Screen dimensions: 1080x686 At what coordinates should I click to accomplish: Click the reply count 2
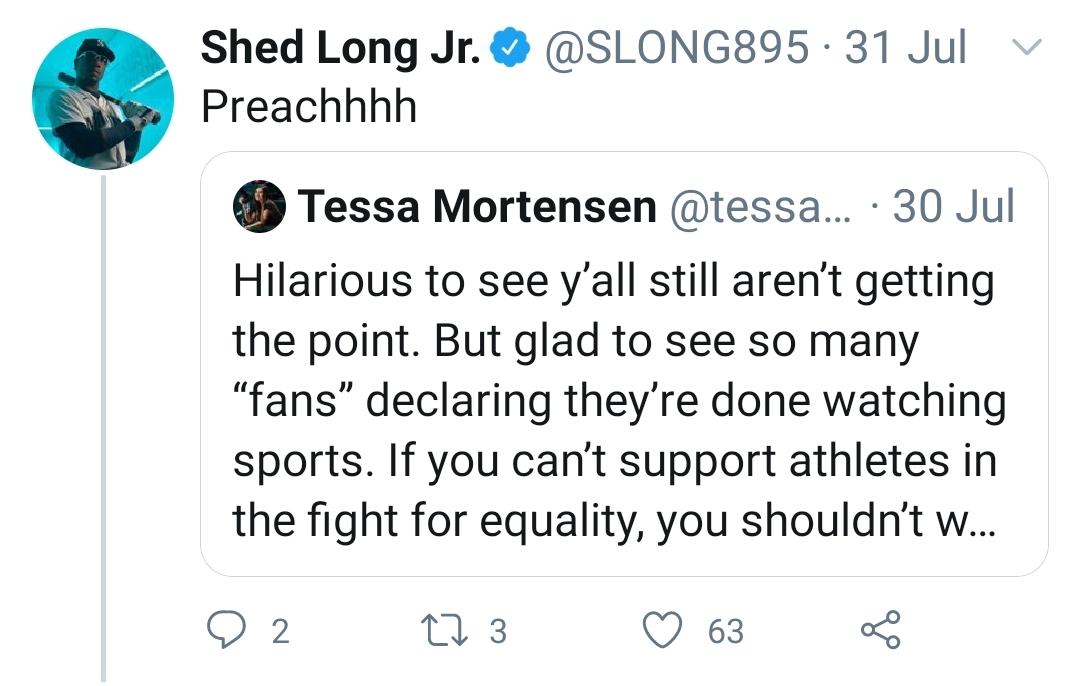tap(280, 631)
